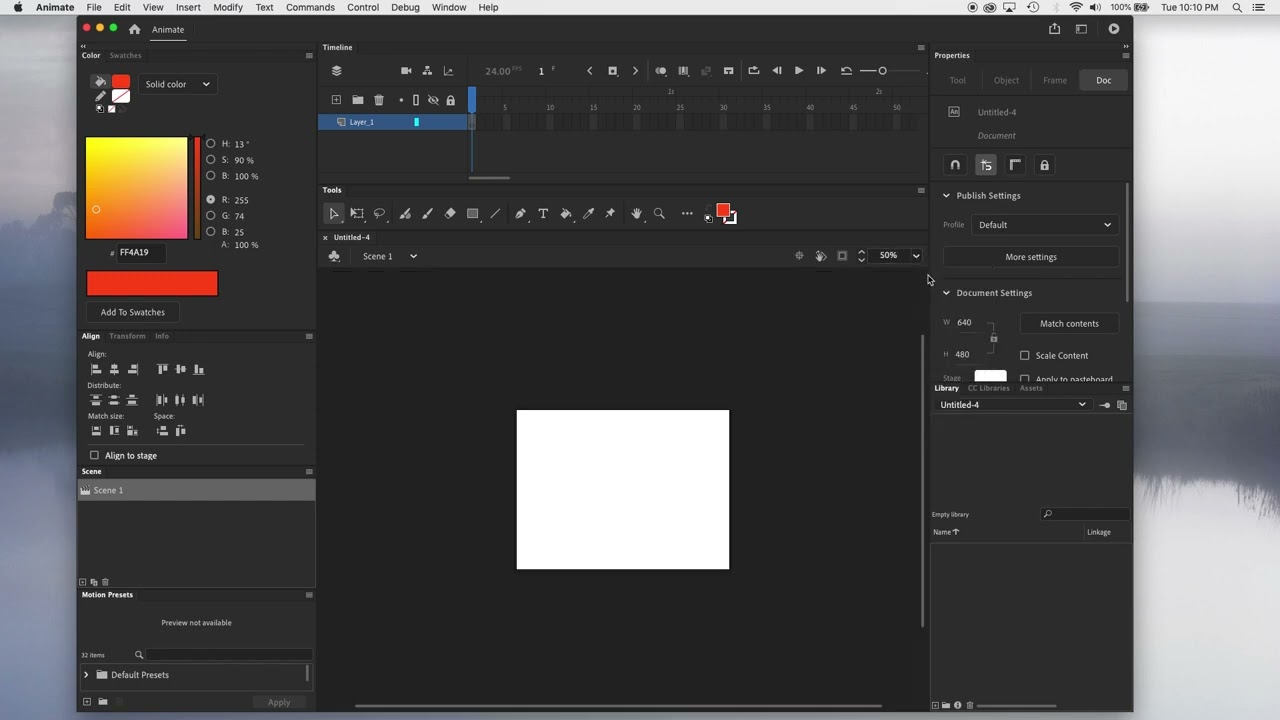Select the Zoom magnifier tool
Viewport: 1280px width, 720px height.
coord(659,214)
